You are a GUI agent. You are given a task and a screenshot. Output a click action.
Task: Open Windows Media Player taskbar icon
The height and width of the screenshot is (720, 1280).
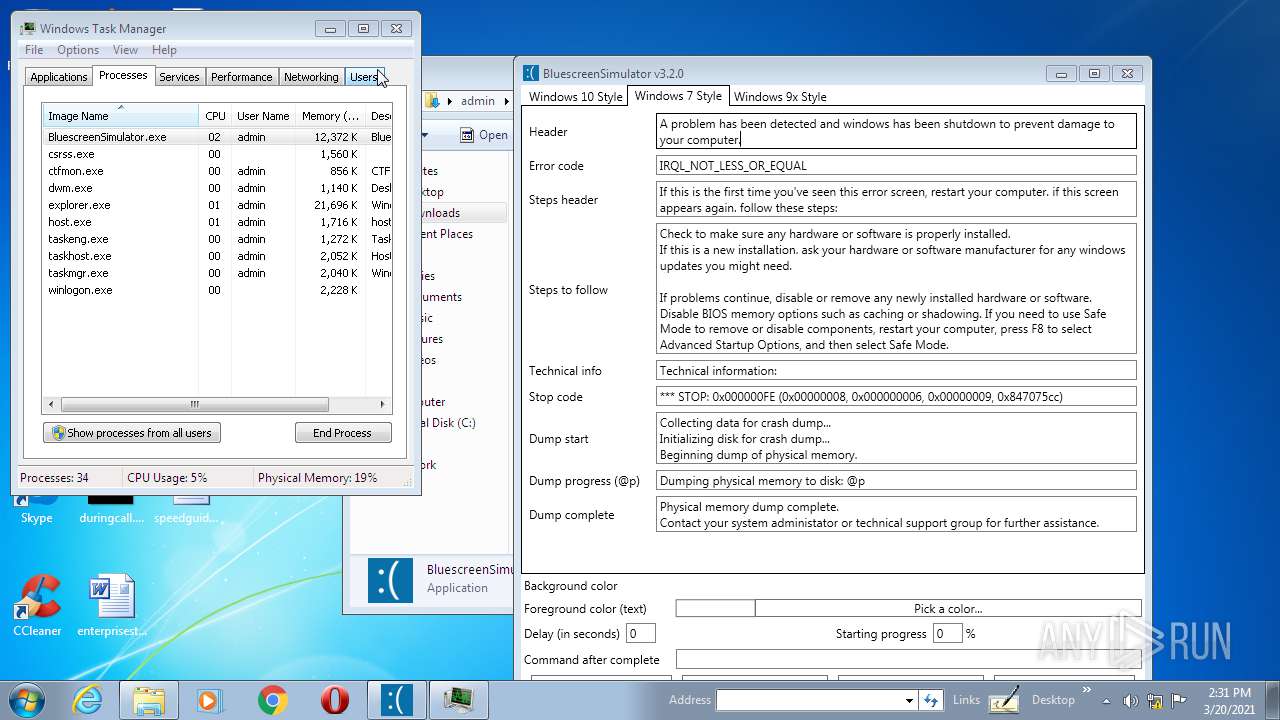pyautogui.click(x=211, y=700)
